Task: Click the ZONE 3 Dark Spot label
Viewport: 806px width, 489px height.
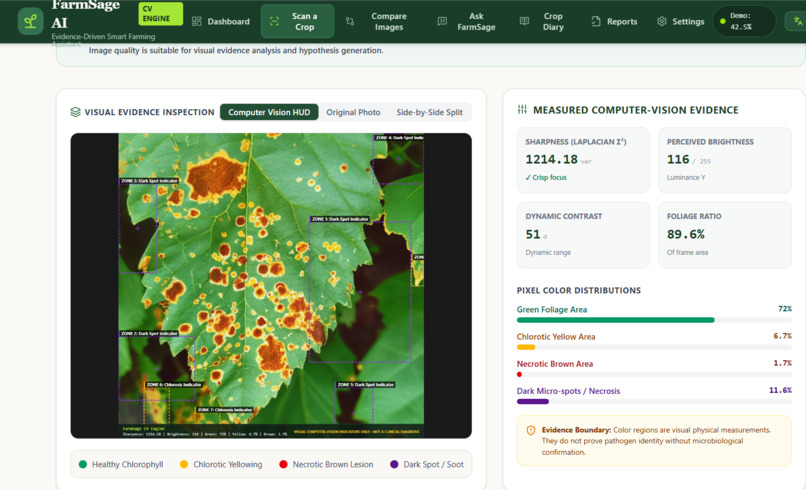Action: click(x=150, y=181)
